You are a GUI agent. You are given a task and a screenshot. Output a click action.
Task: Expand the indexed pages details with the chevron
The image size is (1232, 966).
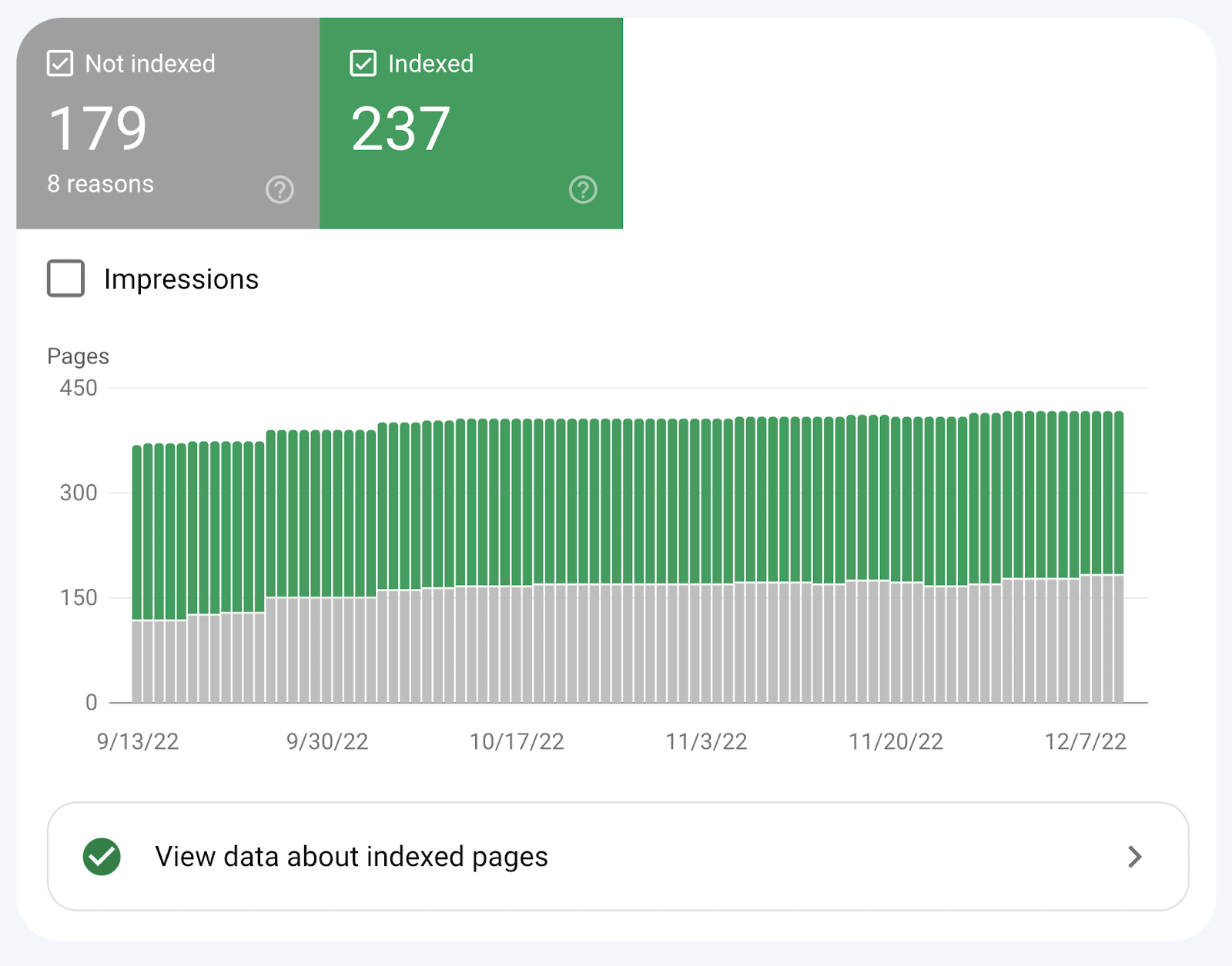point(1133,856)
